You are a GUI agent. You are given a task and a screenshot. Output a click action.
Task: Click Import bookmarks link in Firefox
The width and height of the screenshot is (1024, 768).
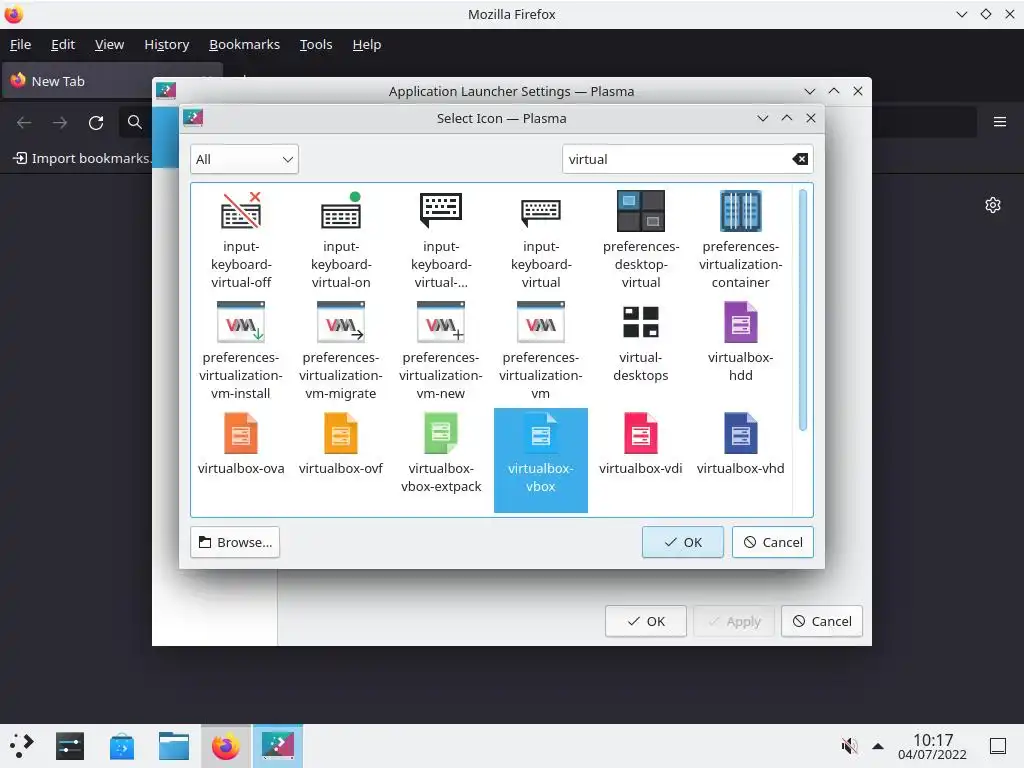click(x=82, y=158)
